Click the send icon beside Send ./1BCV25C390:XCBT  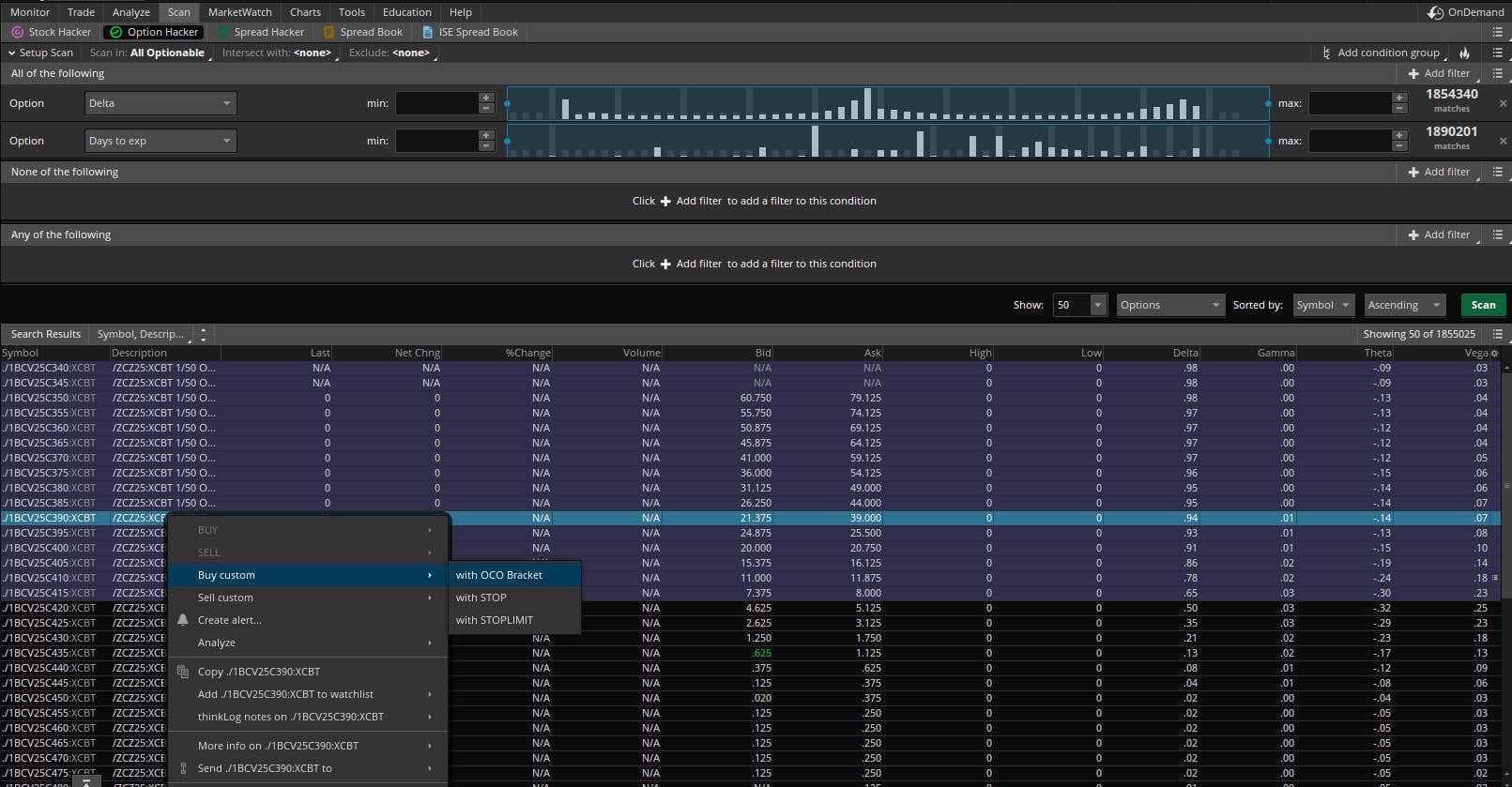pyautogui.click(x=183, y=768)
